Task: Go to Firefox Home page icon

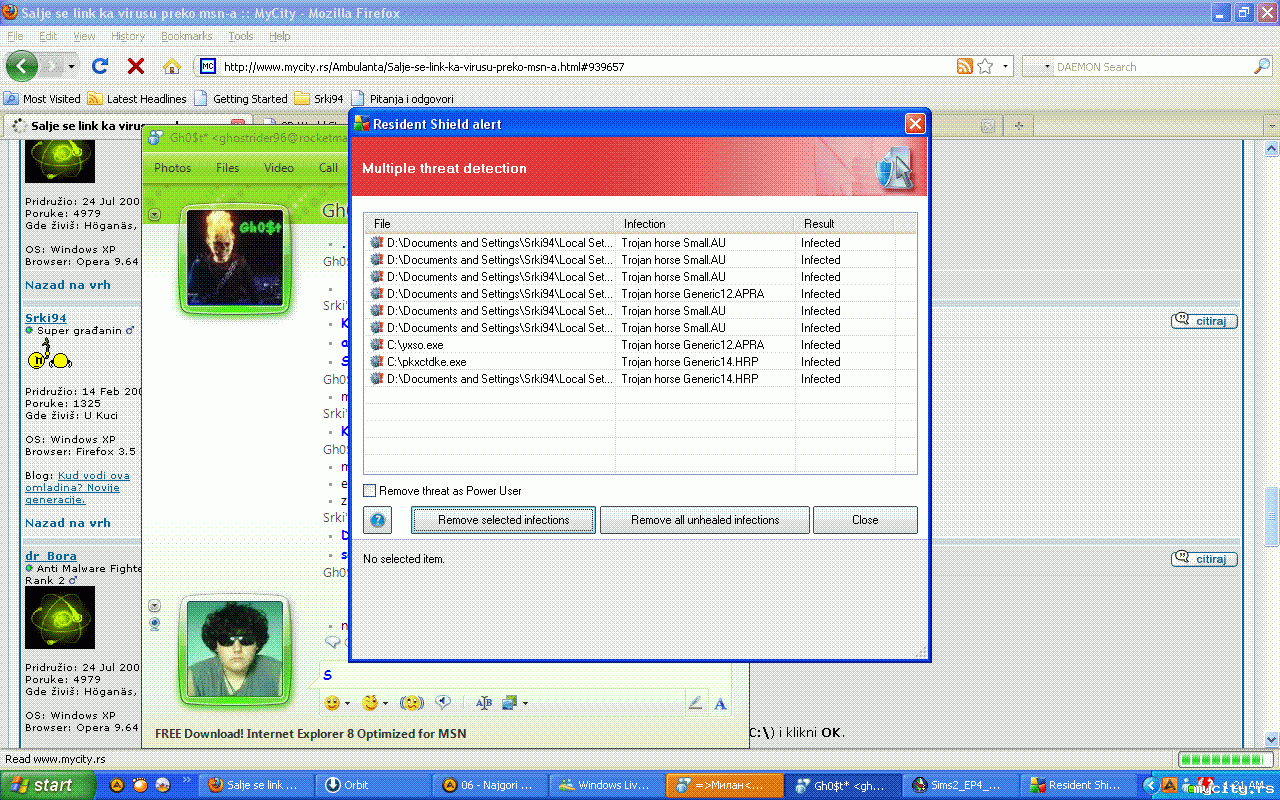Action: click(x=172, y=66)
